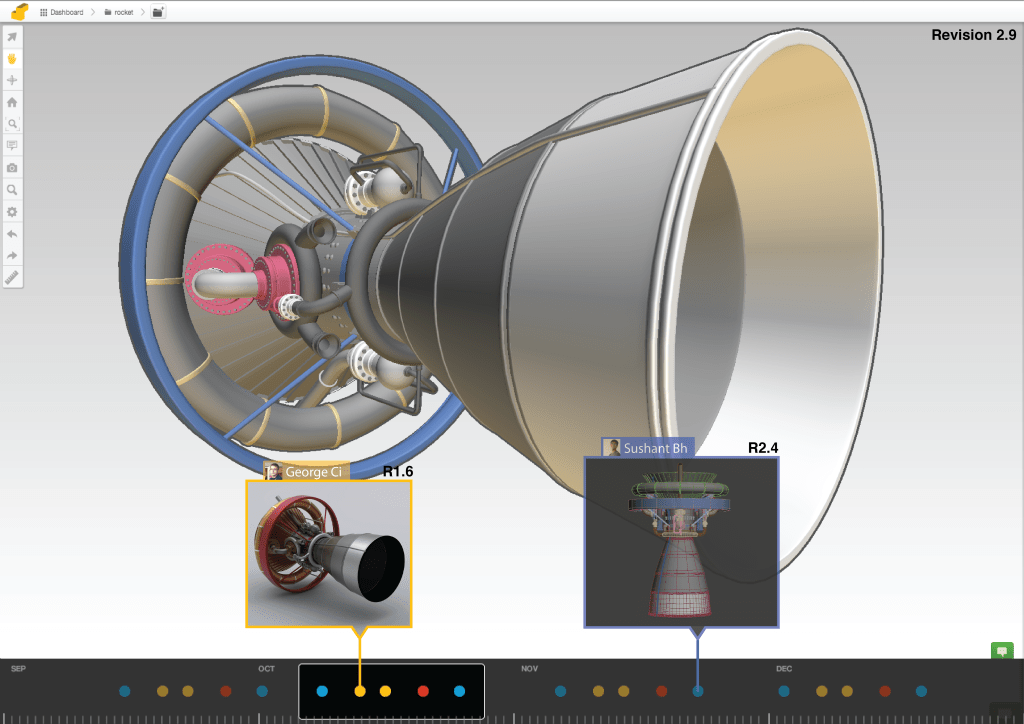
Task: Open George's R1.6 revision thumbnail
Action: point(328,553)
